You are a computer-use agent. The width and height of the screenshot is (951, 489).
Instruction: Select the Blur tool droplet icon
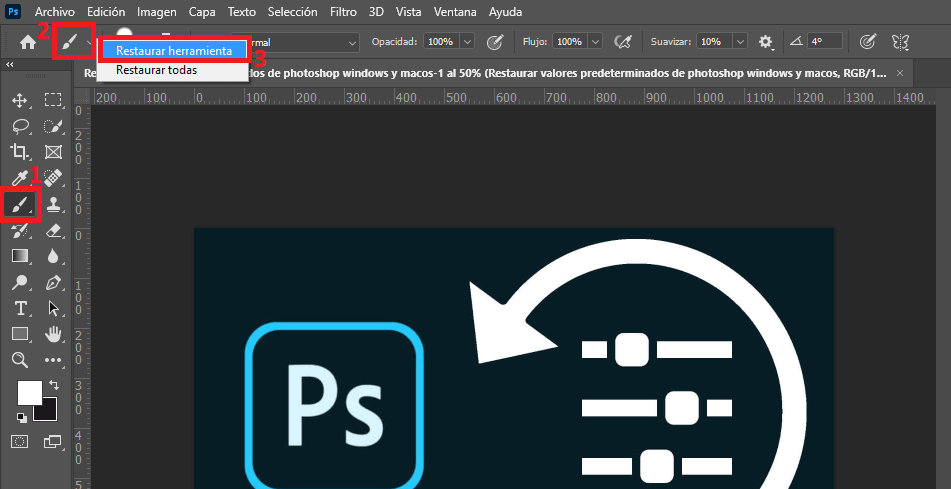pos(53,256)
